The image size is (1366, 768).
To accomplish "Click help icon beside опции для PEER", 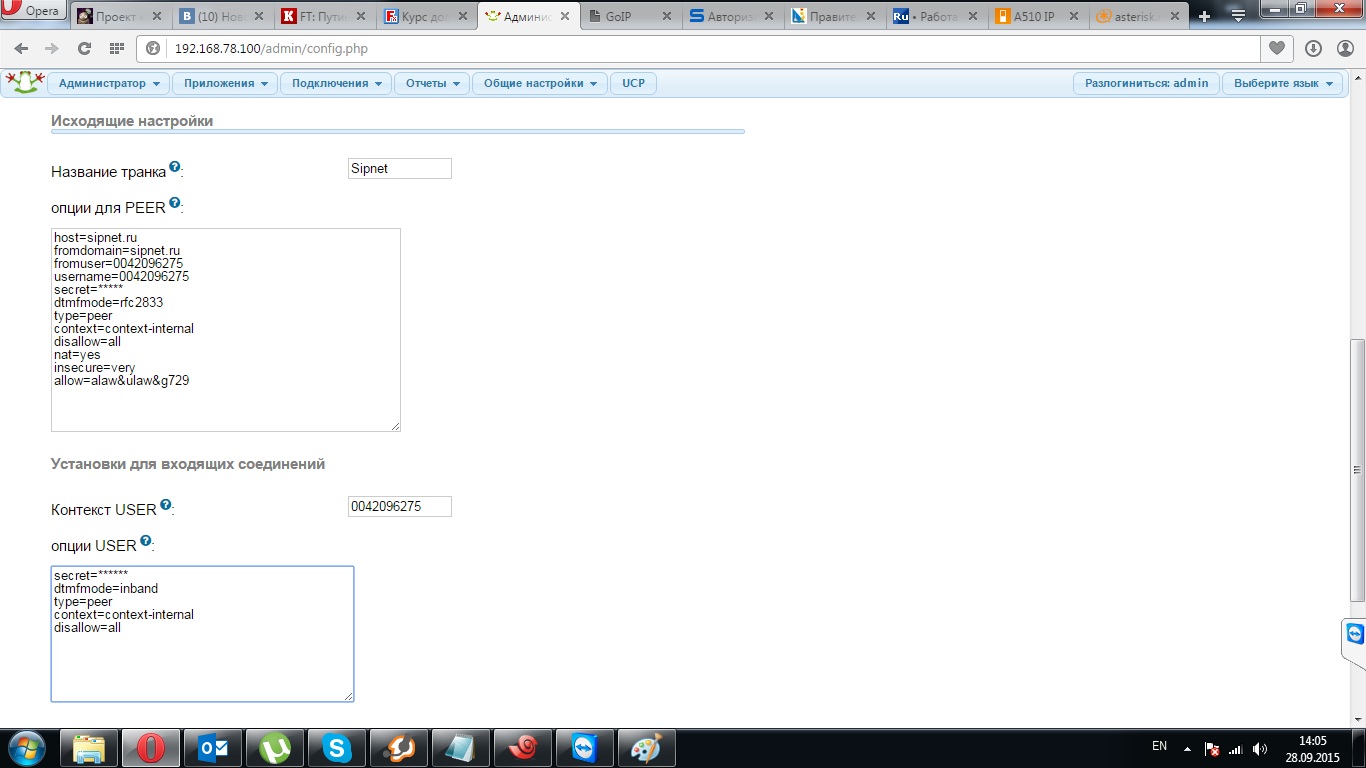I will (x=175, y=203).
